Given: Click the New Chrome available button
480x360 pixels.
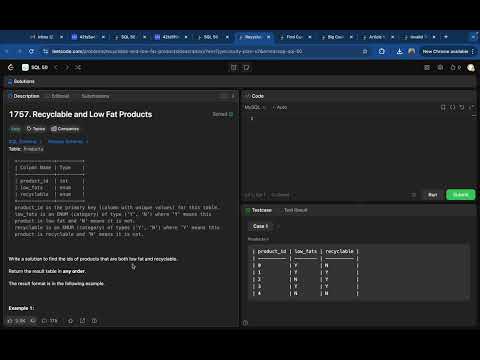Looking at the screenshot, I should coord(448,52).
